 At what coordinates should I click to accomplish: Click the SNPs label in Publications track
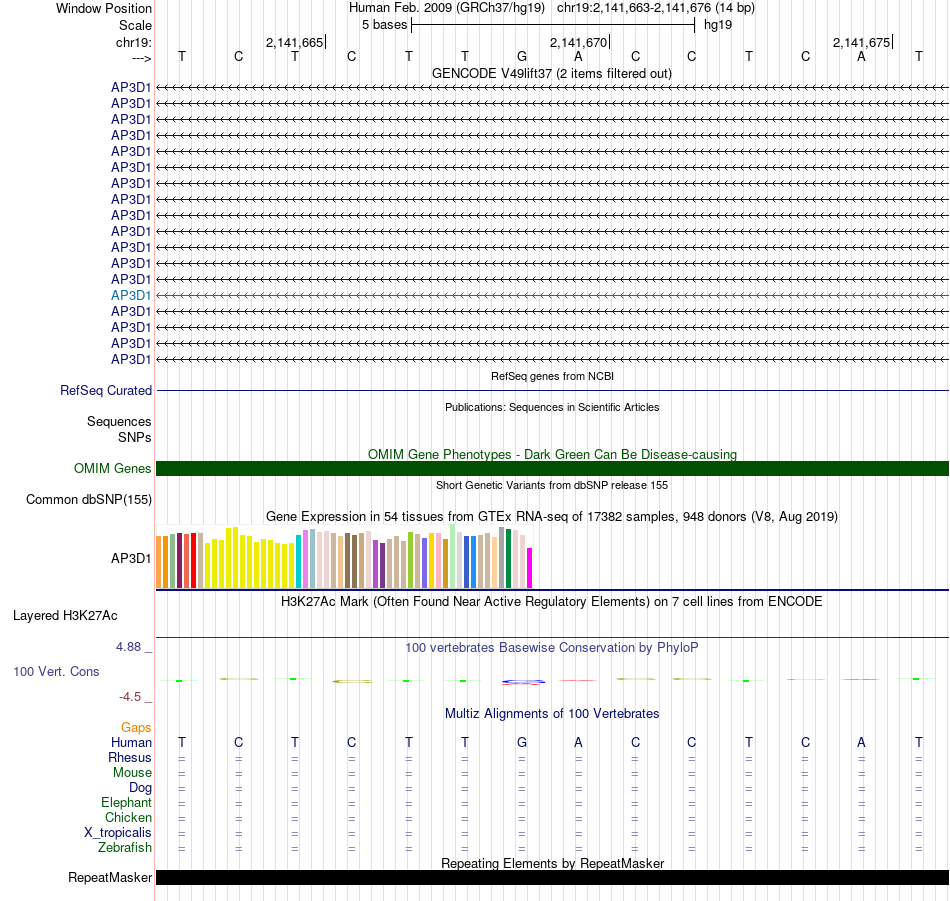(x=135, y=437)
